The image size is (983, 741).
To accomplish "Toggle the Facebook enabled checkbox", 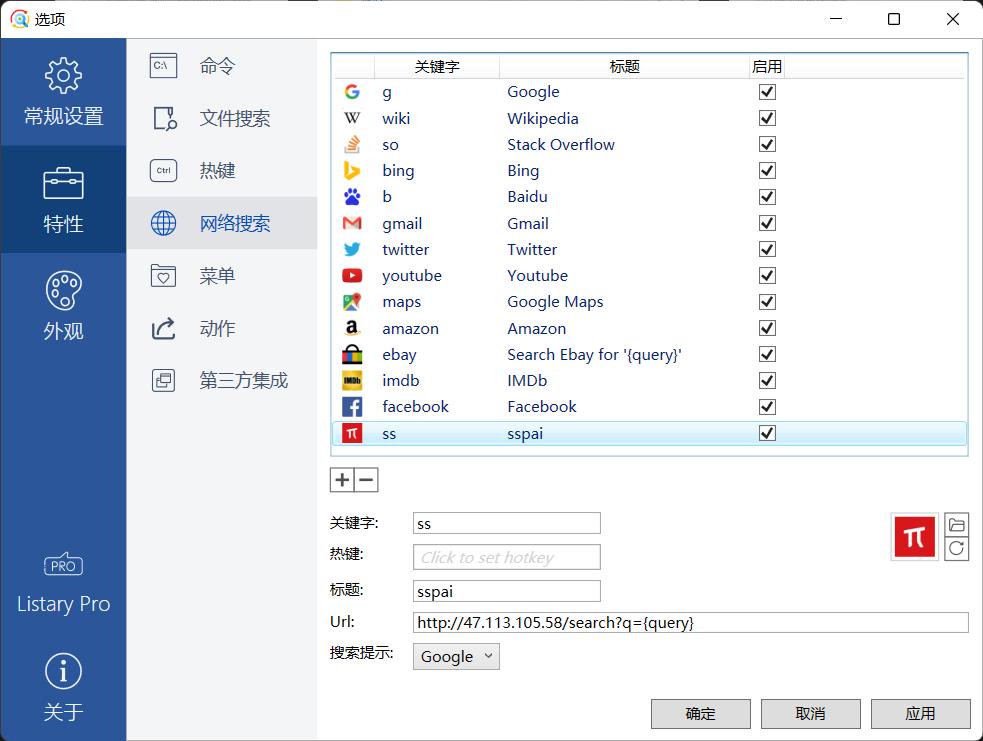I will pos(767,407).
